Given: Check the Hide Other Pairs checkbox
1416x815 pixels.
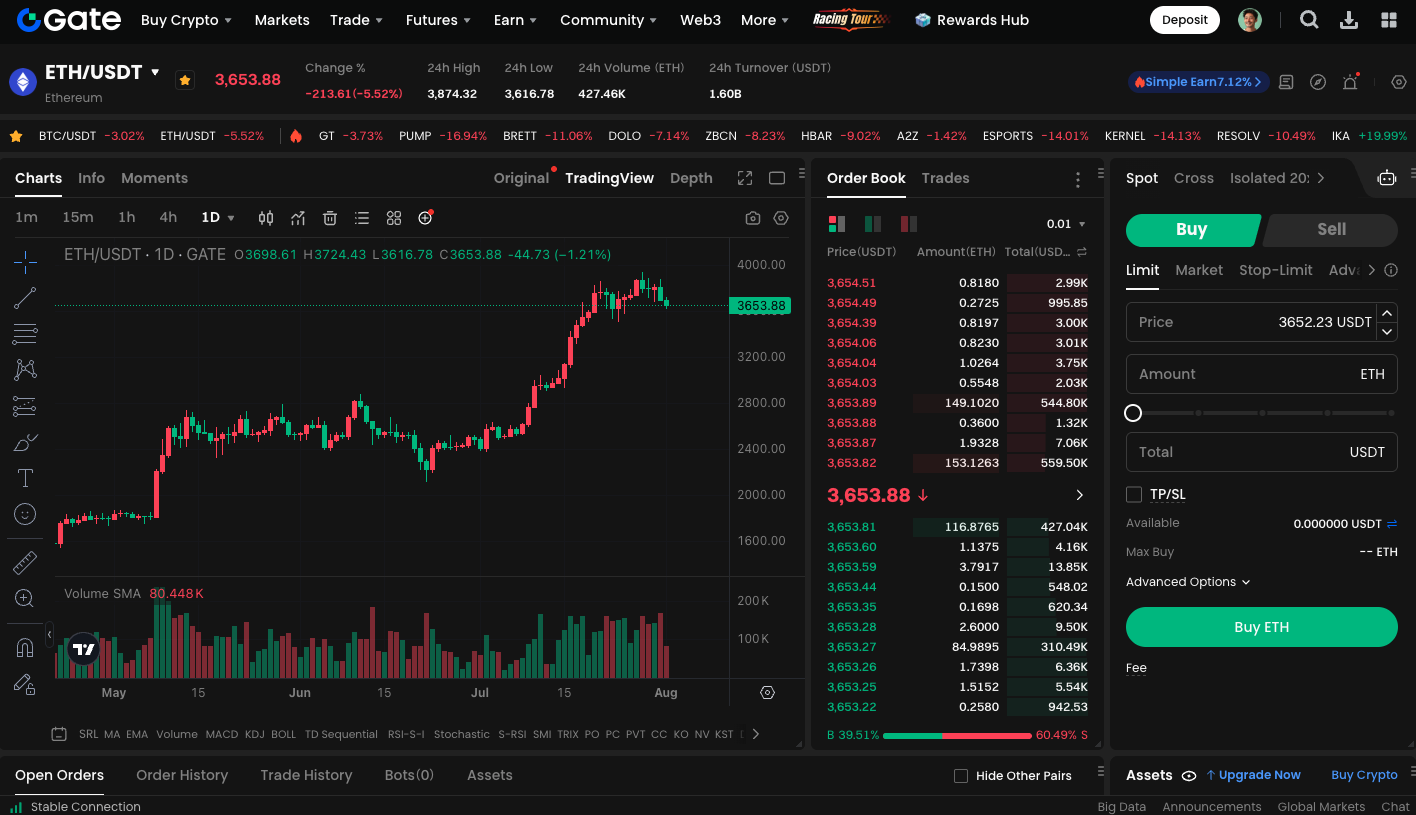Looking at the screenshot, I should click(961, 776).
